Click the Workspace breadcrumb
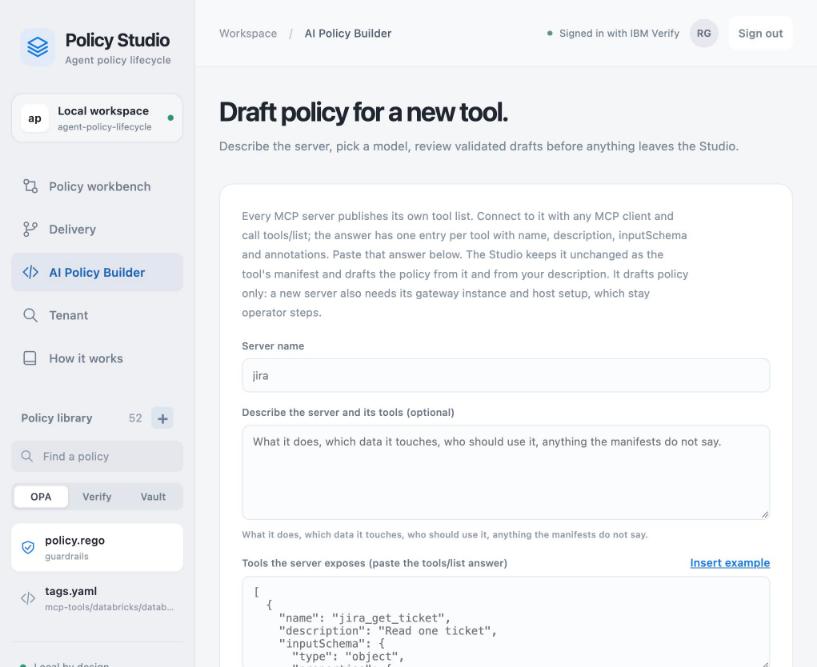 [x=248, y=33]
